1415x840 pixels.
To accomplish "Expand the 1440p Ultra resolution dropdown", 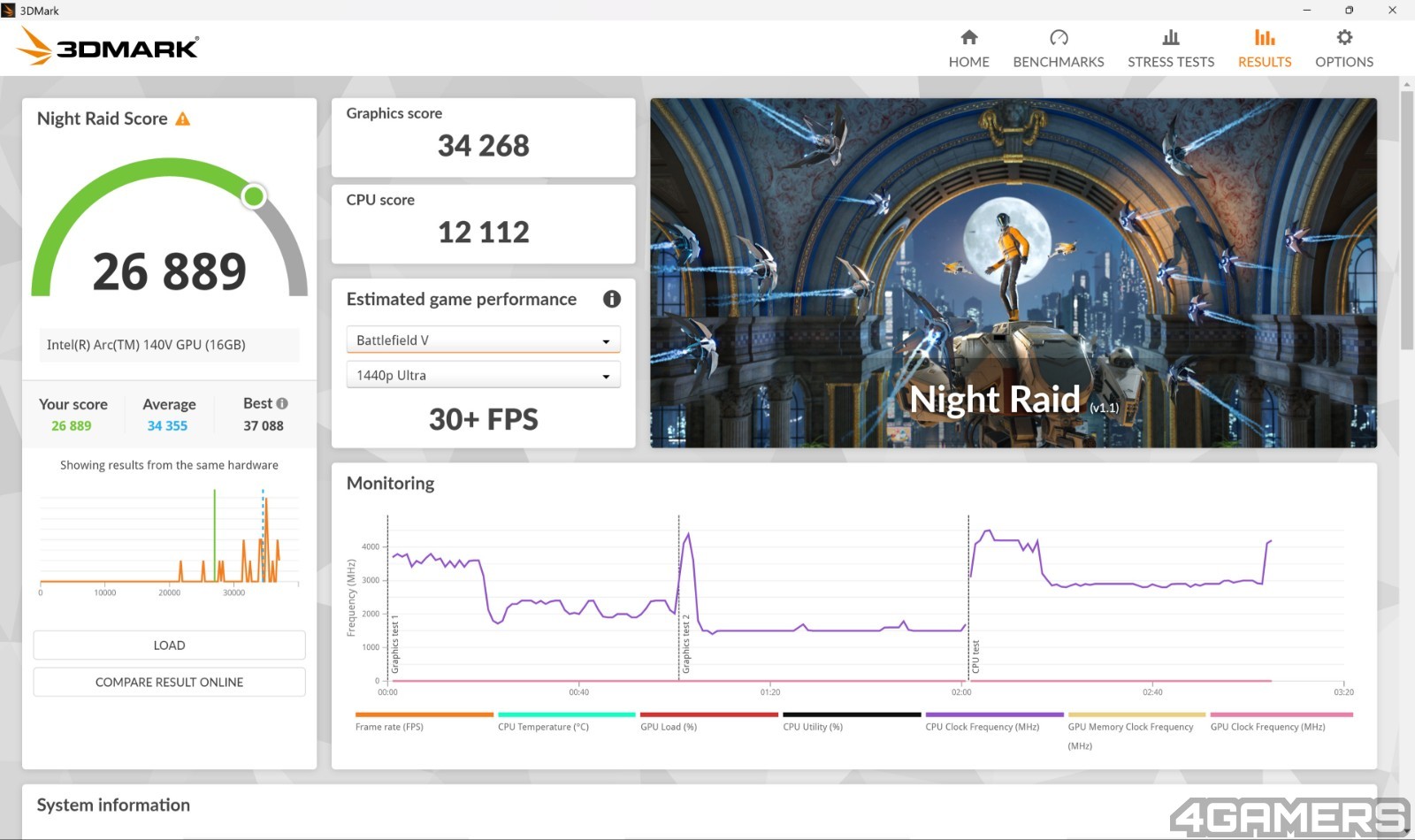I will click(483, 376).
